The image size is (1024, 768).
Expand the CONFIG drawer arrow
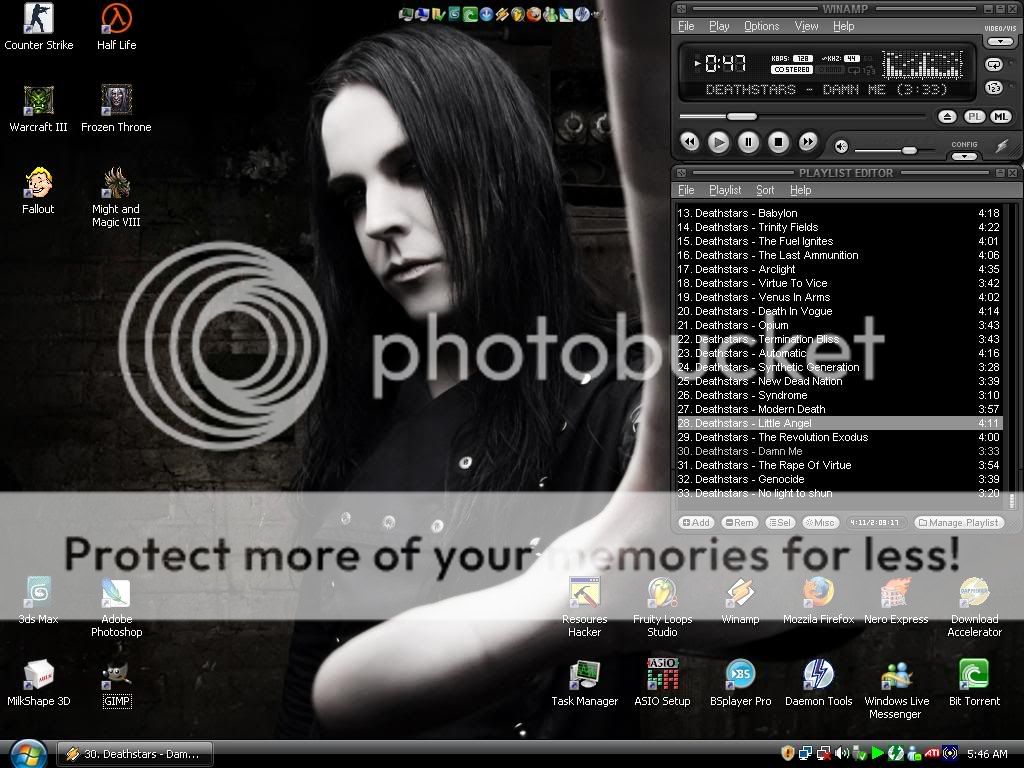(964, 157)
